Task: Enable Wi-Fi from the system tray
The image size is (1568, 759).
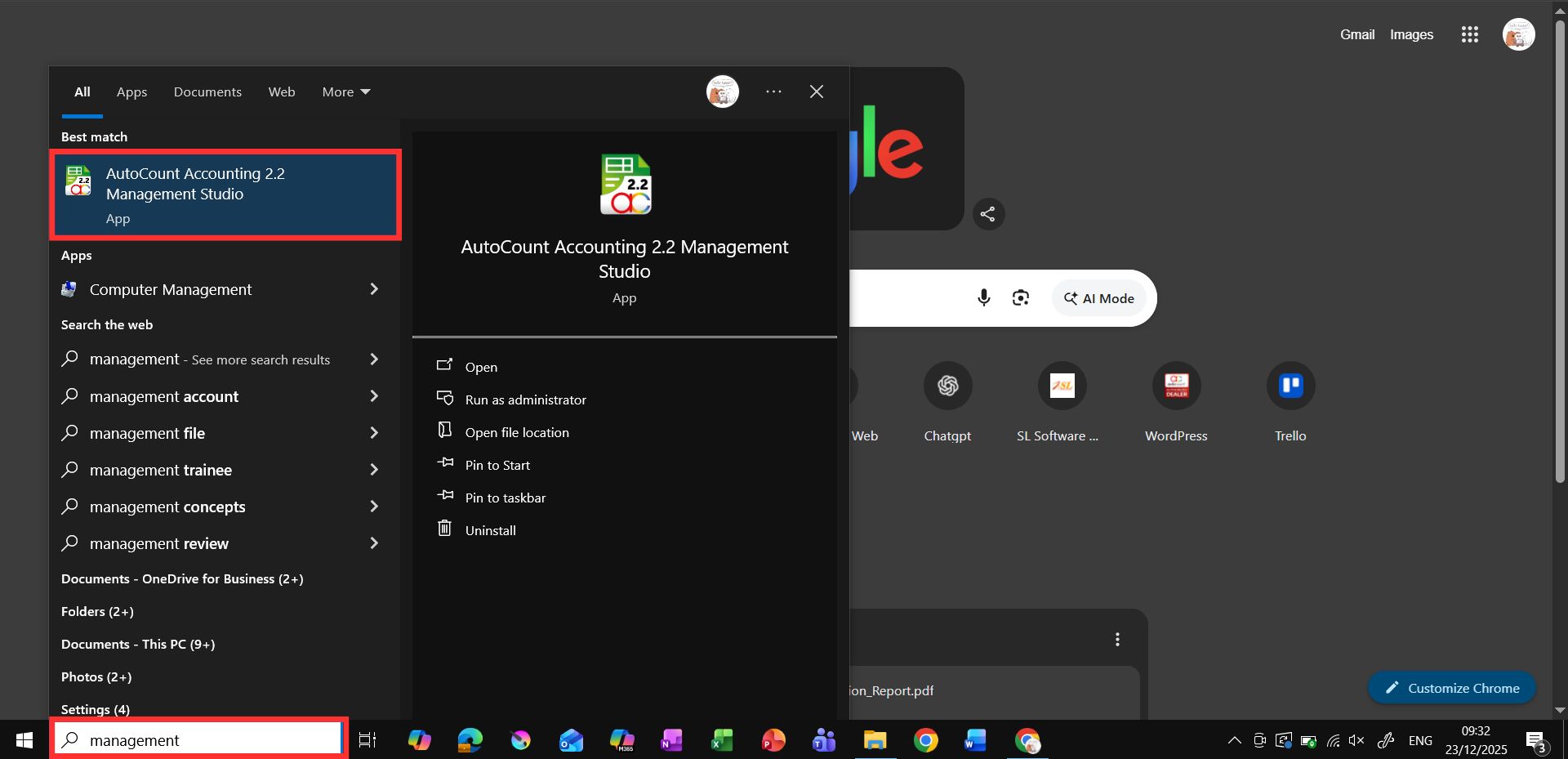Action: 1333,741
